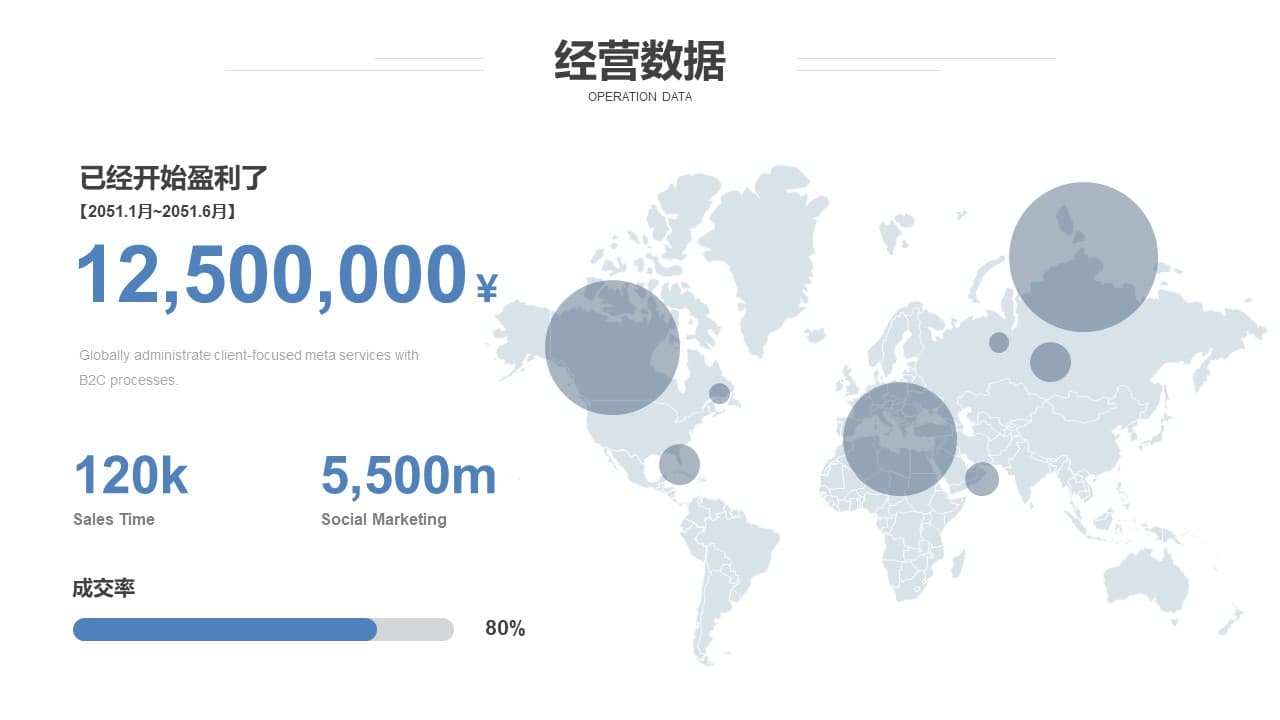Select the 'Globally administrate' description paragraph
Image resolution: width=1280 pixels, height=720 pixels.
click(x=249, y=367)
